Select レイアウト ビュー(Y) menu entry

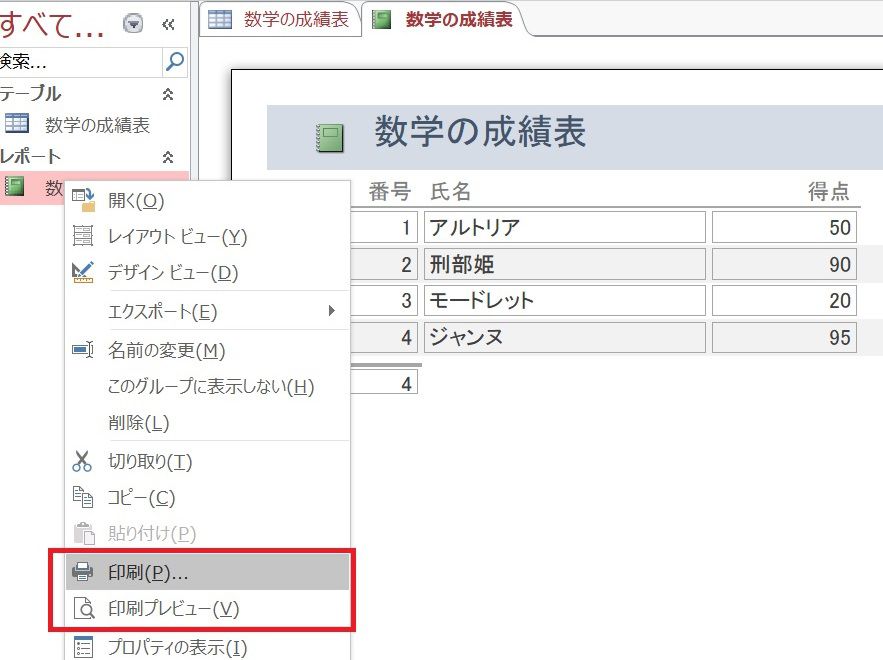[x=176, y=237]
